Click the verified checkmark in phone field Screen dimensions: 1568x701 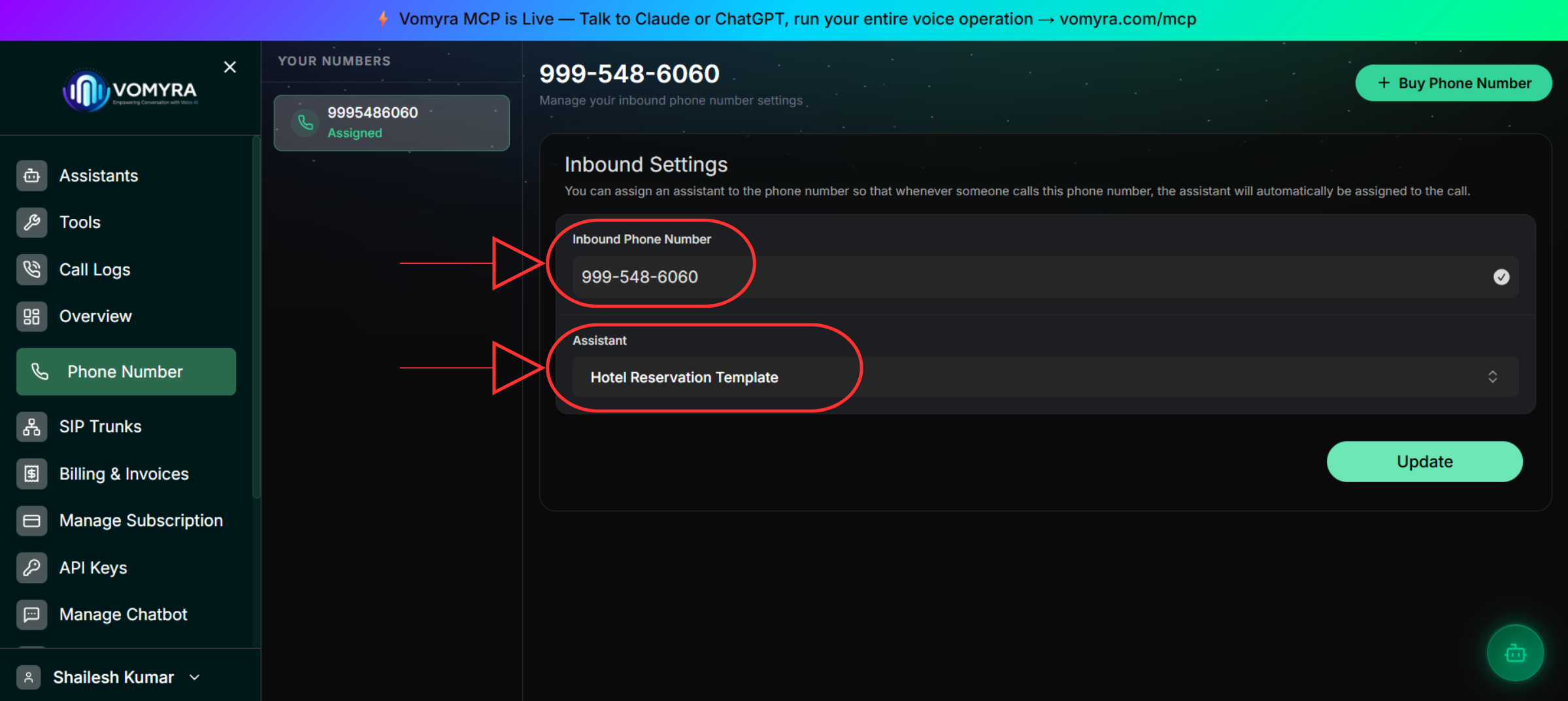(x=1501, y=277)
